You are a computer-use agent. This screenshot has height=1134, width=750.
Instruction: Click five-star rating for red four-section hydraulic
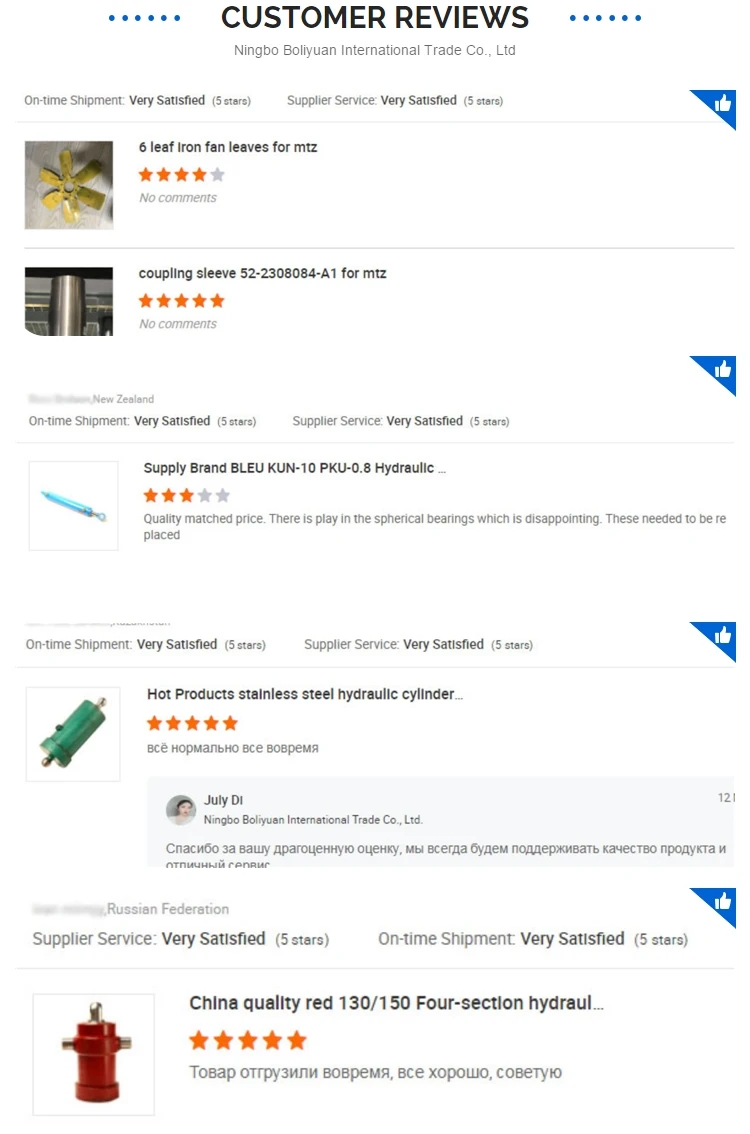point(248,1041)
